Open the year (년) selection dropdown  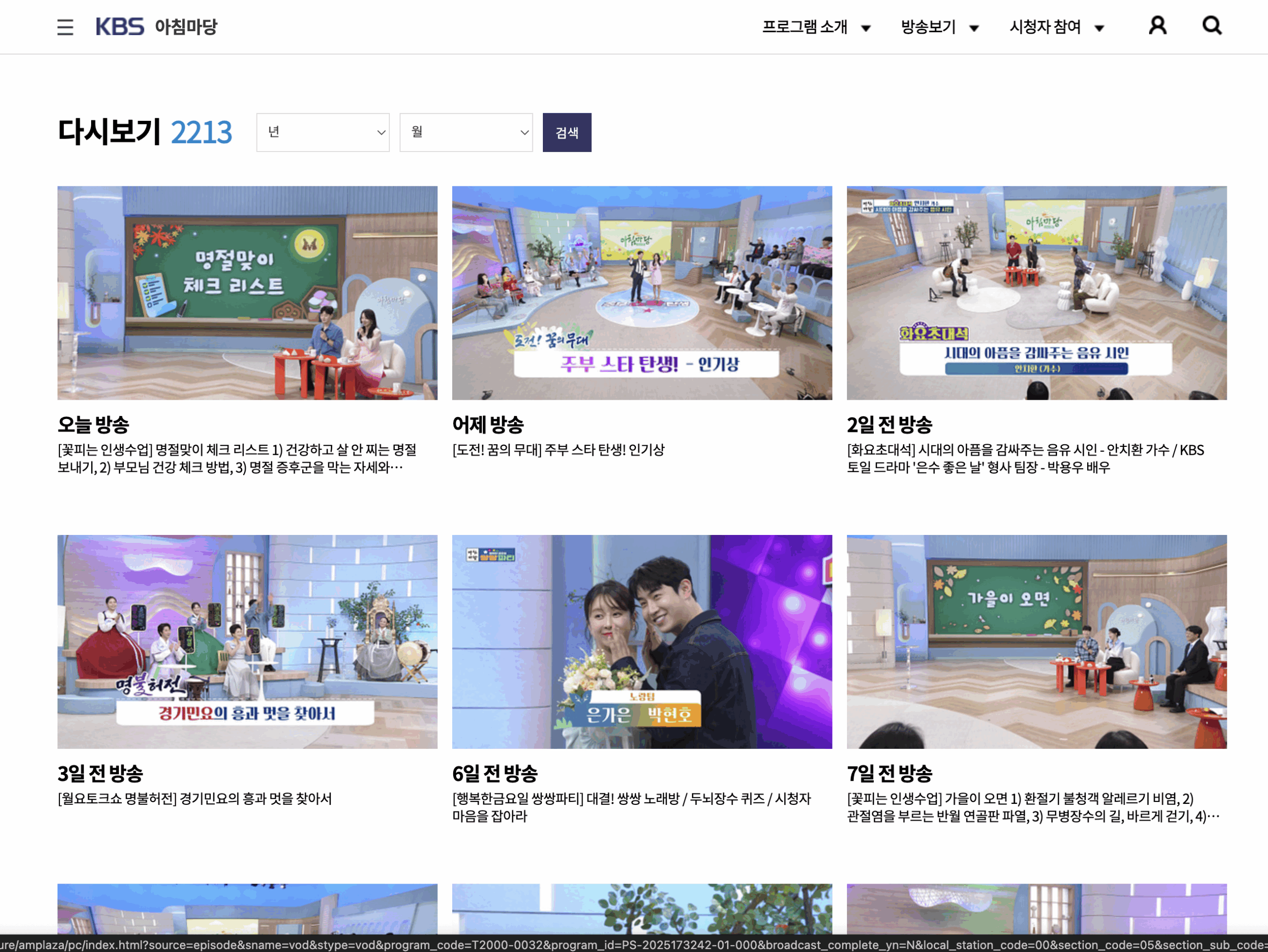click(323, 132)
